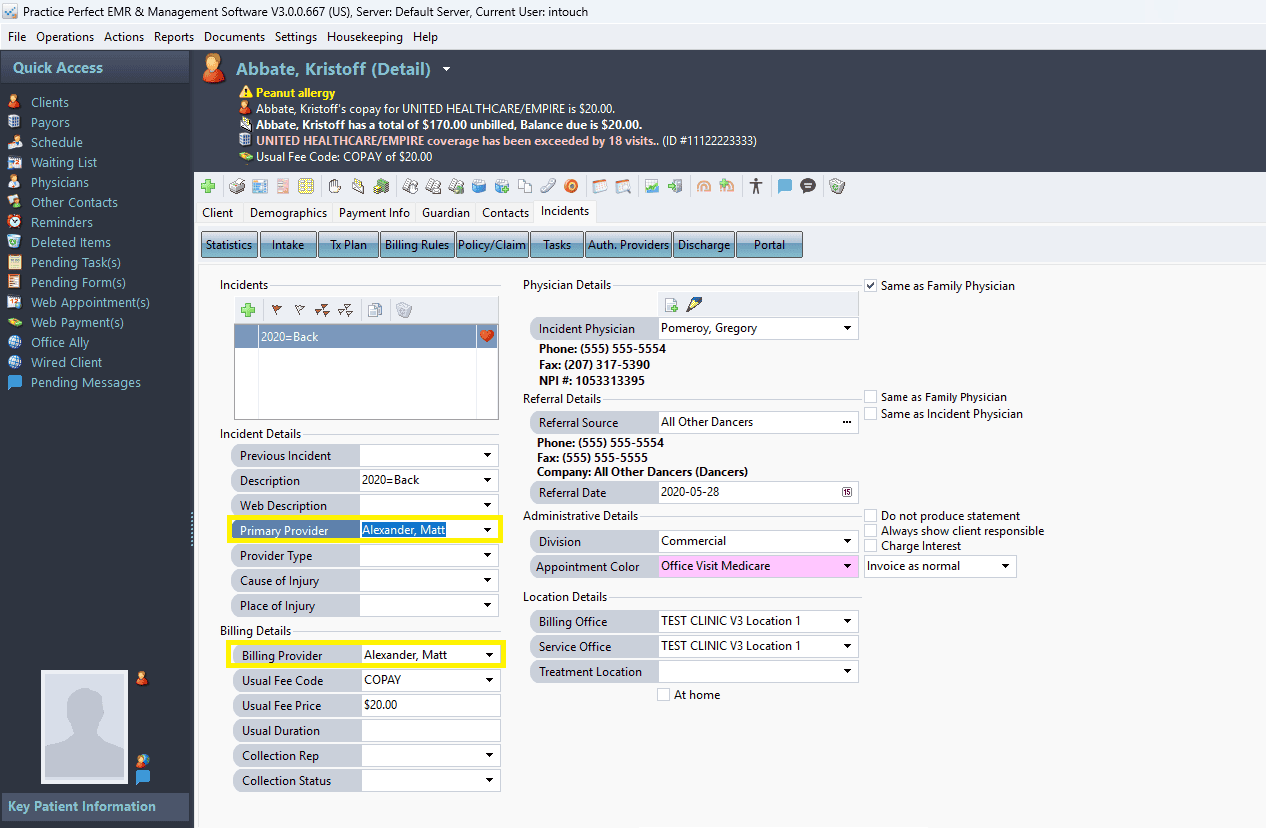This screenshot has height=828, width=1266.
Task: Expand the Billing Office dropdown
Action: point(848,621)
